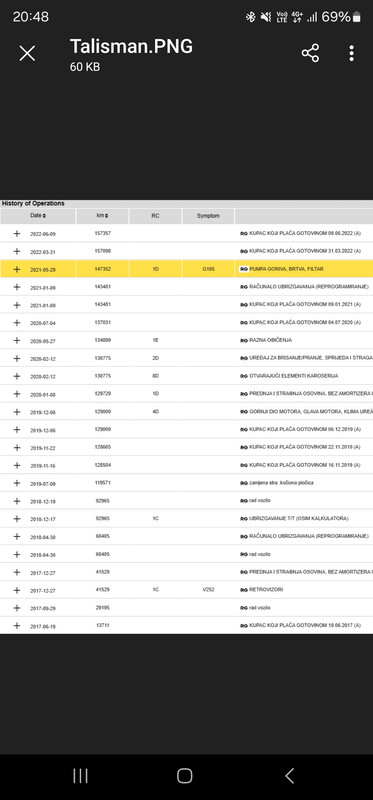The width and height of the screenshot is (373, 800).
Task: Click the UBRIZGAVANJE T/T (OSIM KALKULATORA) description
Action: 299,518
